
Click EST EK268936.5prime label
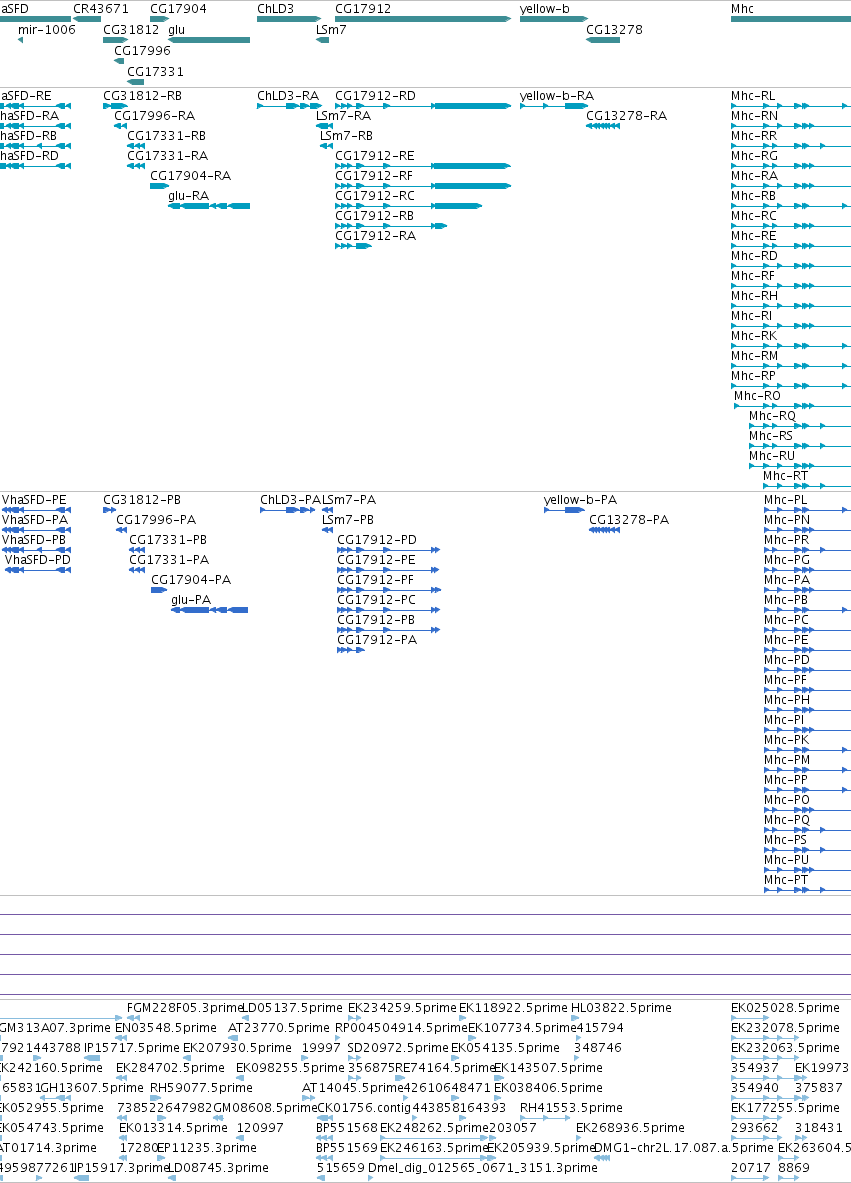(x=631, y=1128)
